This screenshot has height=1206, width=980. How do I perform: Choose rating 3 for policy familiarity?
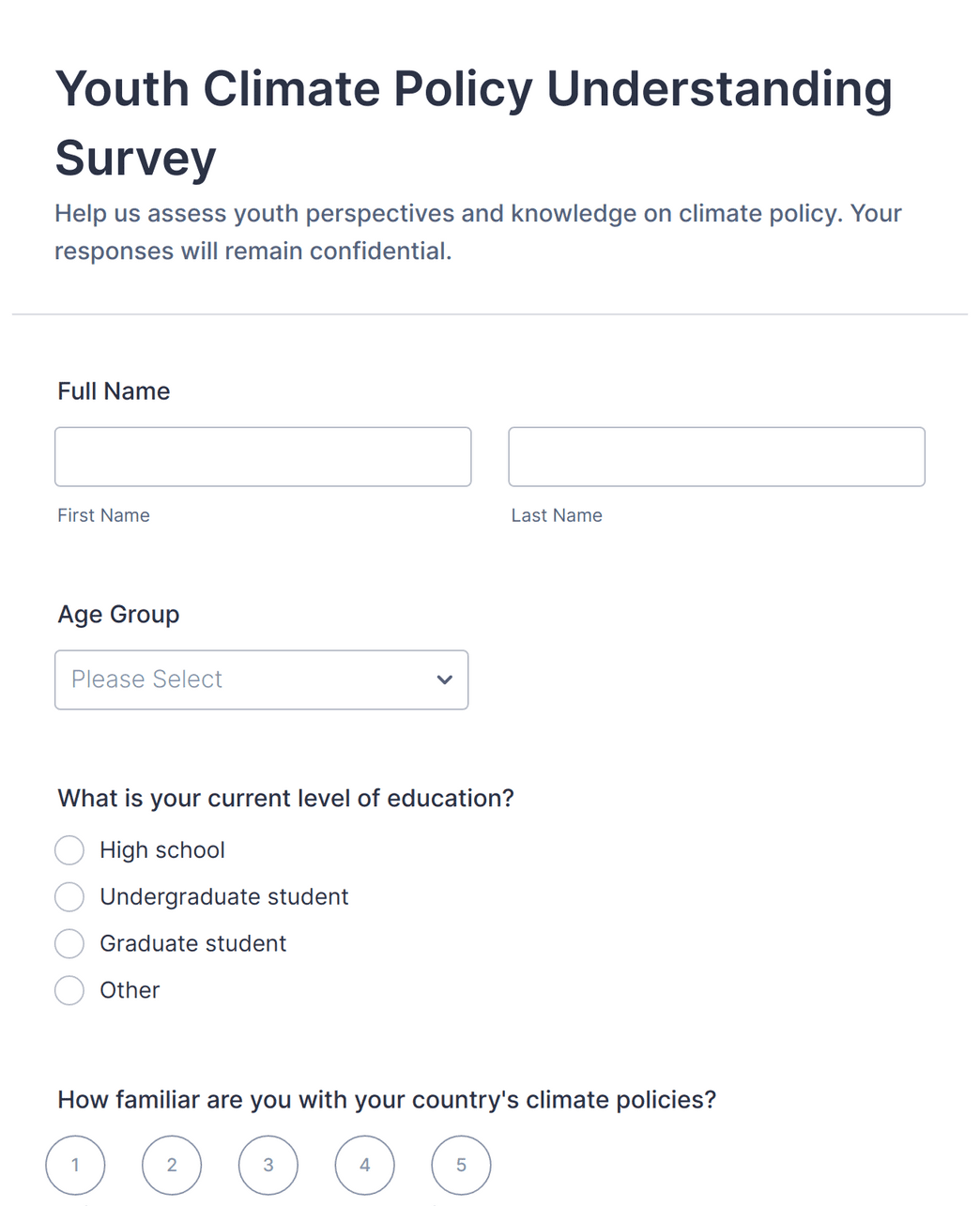tap(268, 1165)
